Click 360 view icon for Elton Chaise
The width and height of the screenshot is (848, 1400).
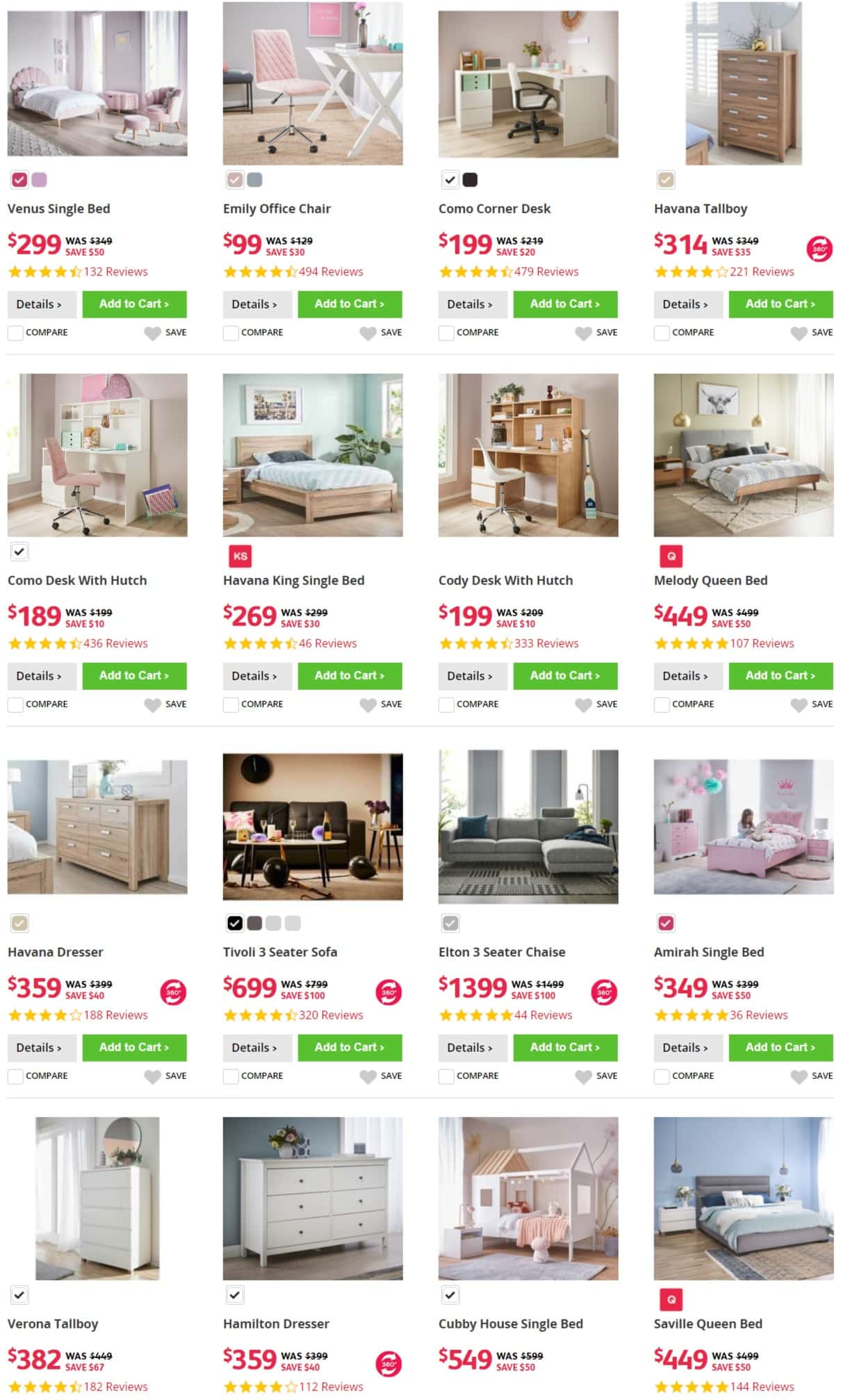click(x=604, y=992)
